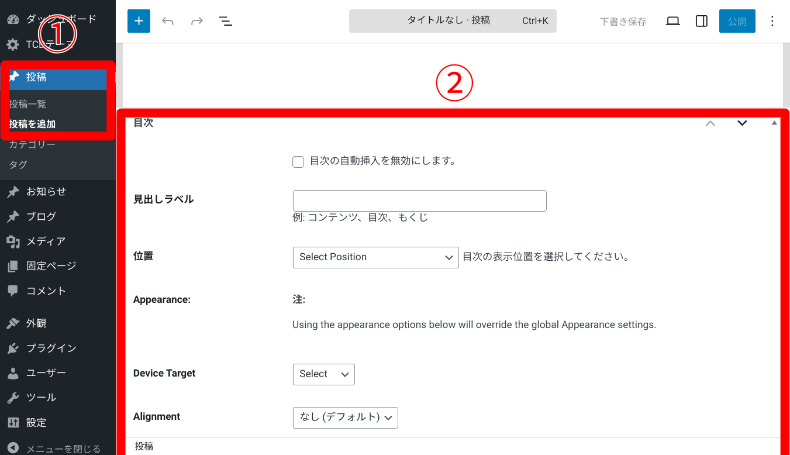Select 投稿を追加 in the sidebar submenu
Screen dimensions: 790x455
[x=32, y=124]
